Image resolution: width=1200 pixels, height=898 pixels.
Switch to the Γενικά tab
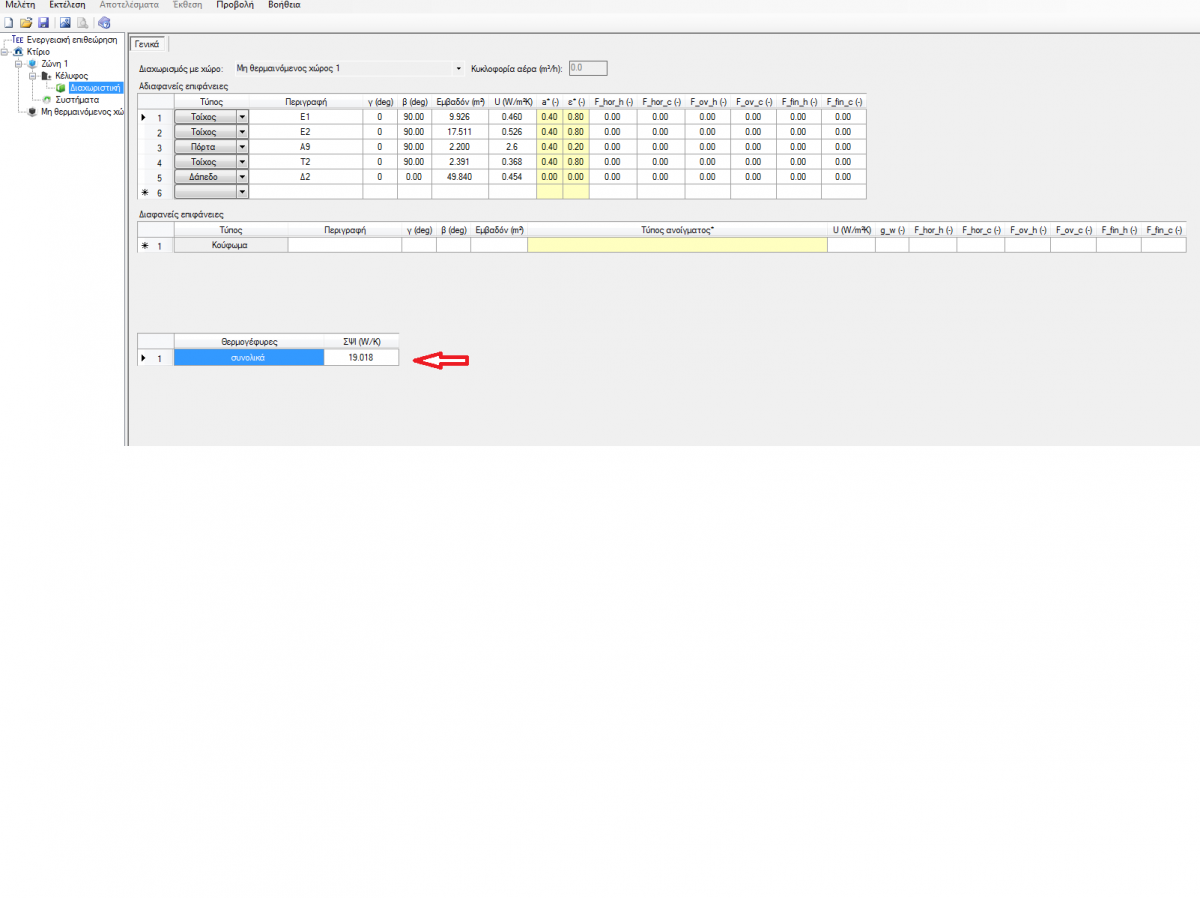(150, 44)
